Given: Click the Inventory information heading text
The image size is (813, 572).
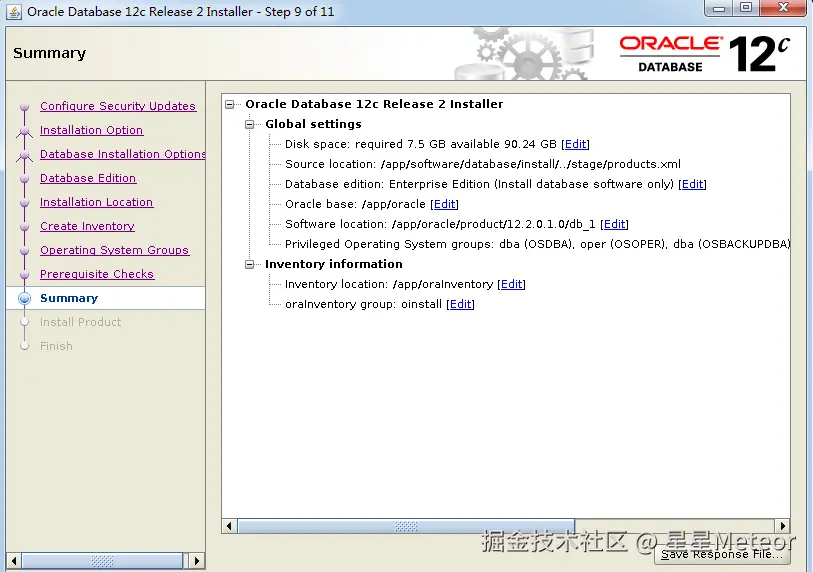Looking at the screenshot, I should point(333,264).
